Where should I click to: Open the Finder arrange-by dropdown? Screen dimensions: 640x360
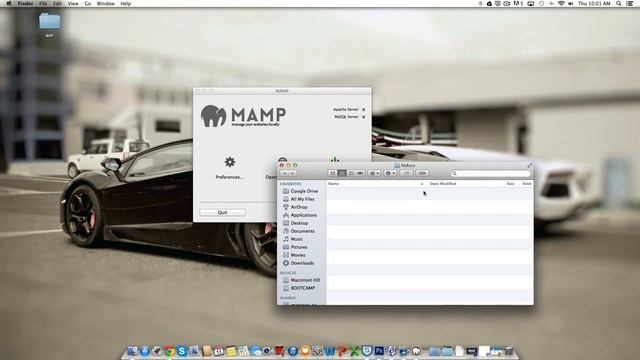374,173
